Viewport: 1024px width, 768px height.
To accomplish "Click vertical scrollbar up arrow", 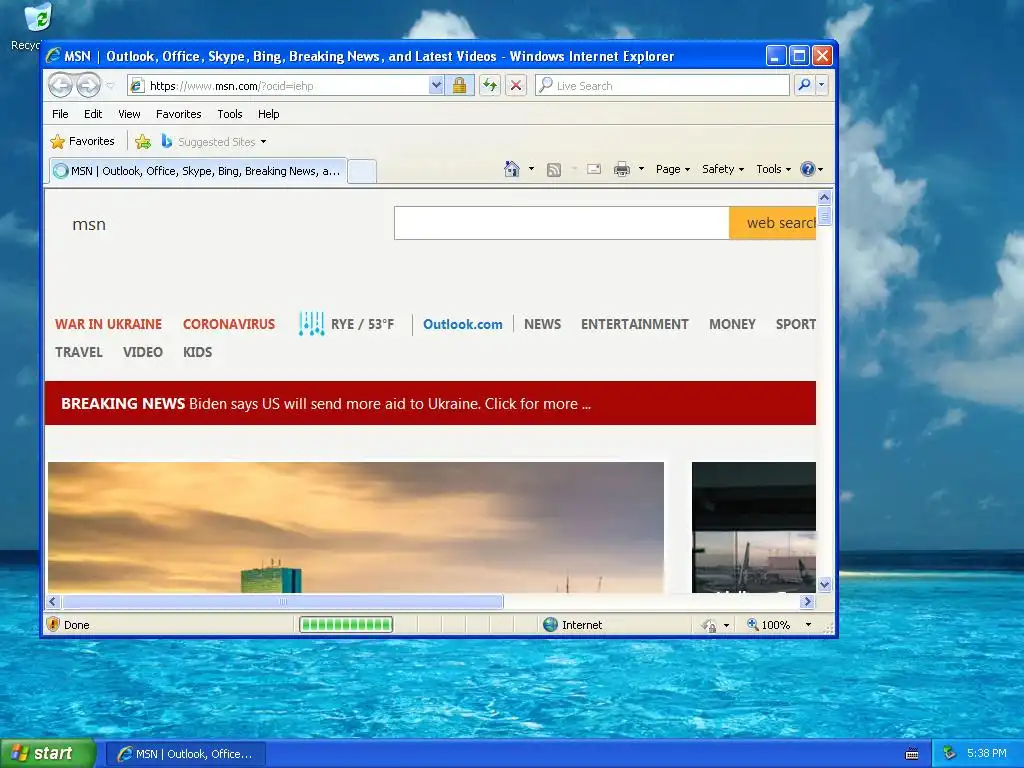I will [x=824, y=197].
